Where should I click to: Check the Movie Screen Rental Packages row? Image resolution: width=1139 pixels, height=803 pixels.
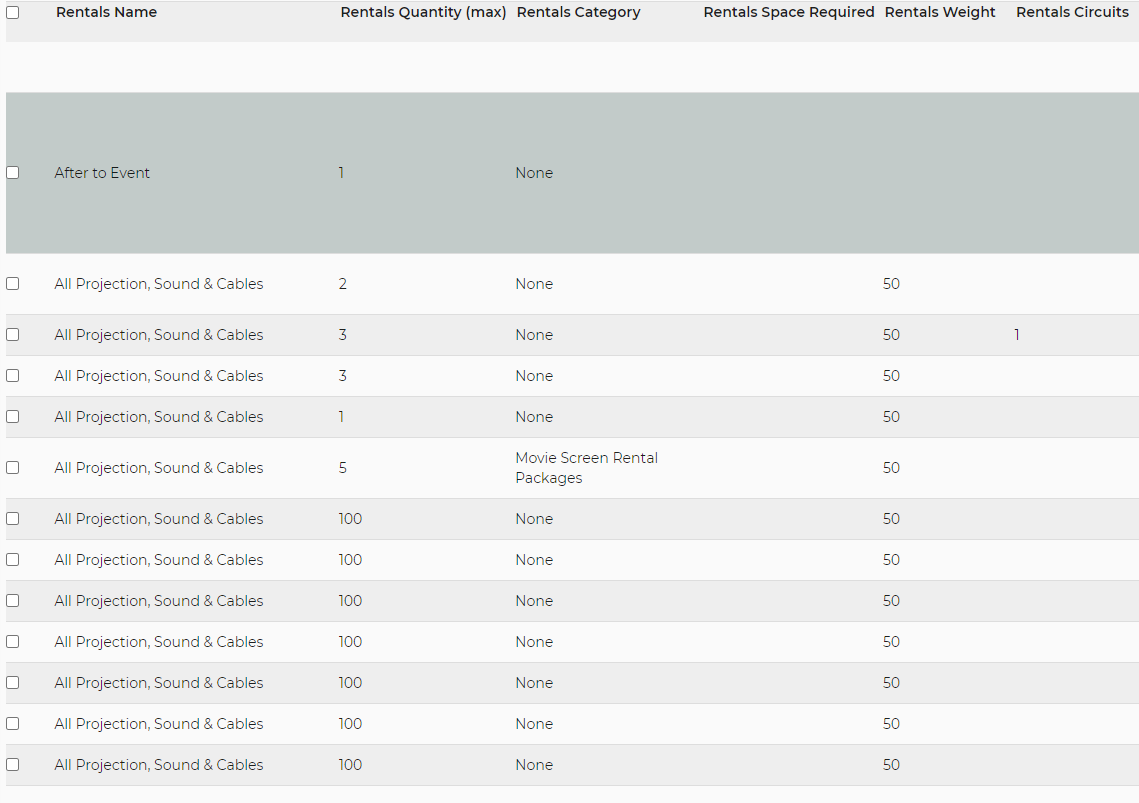12,468
